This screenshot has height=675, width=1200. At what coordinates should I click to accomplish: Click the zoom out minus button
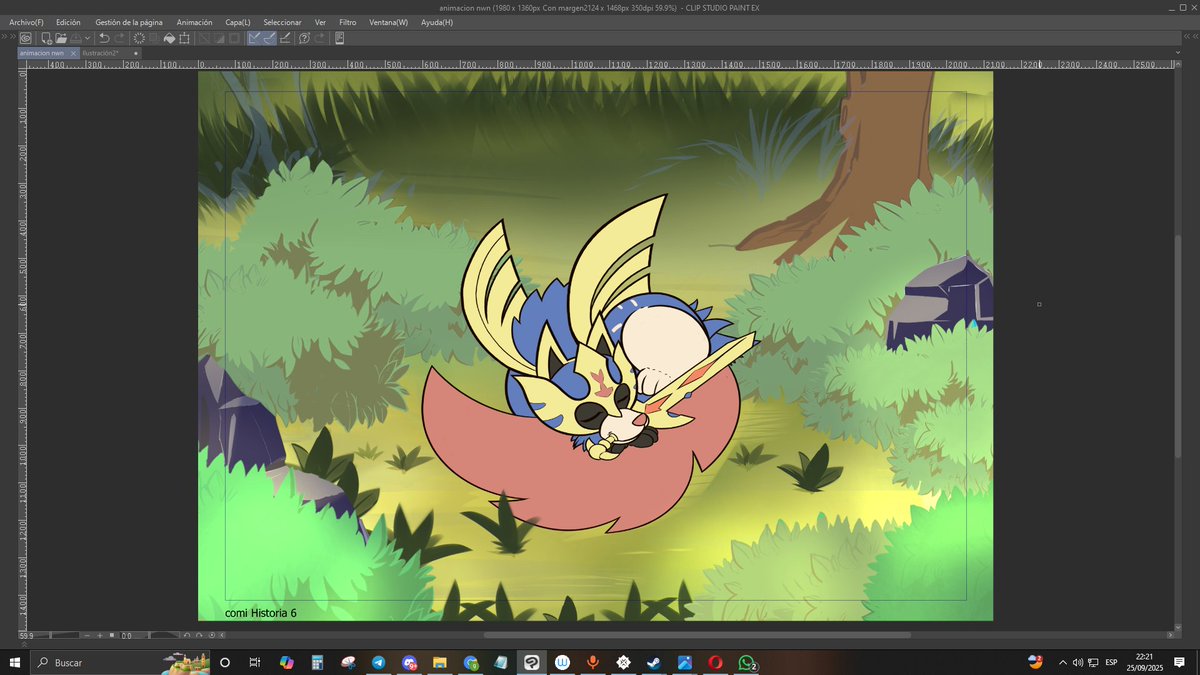(x=87, y=635)
